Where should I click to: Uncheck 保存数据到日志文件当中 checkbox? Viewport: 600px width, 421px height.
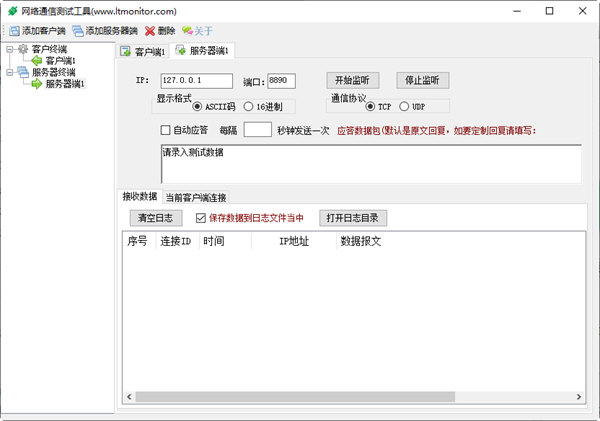point(201,218)
